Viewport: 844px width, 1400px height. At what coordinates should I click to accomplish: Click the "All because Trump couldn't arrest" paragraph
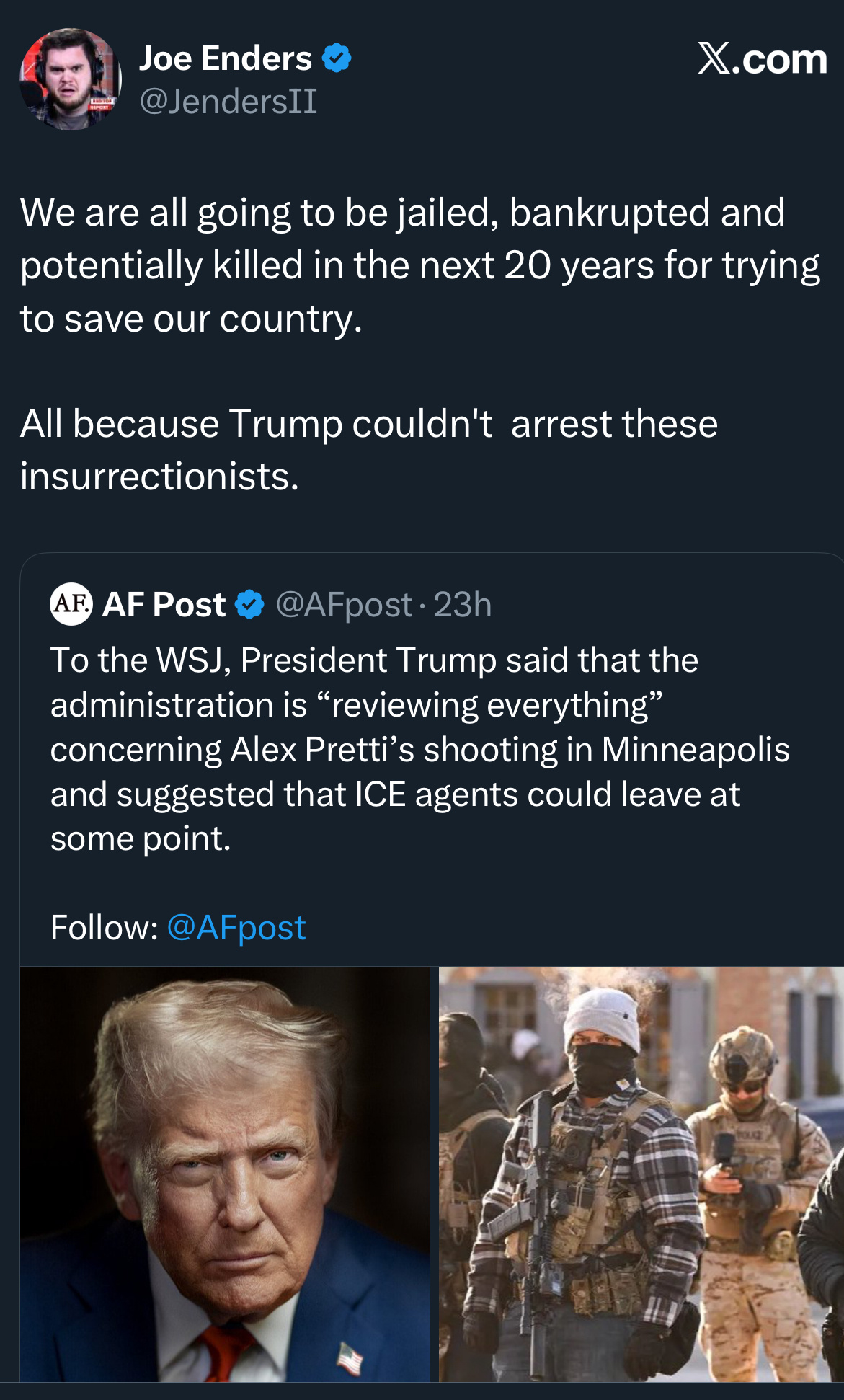click(x=368, y=449)
